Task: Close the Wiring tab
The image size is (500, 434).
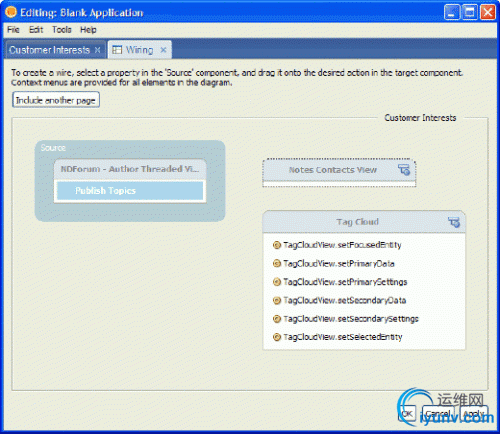Action: tap(163, 50)
